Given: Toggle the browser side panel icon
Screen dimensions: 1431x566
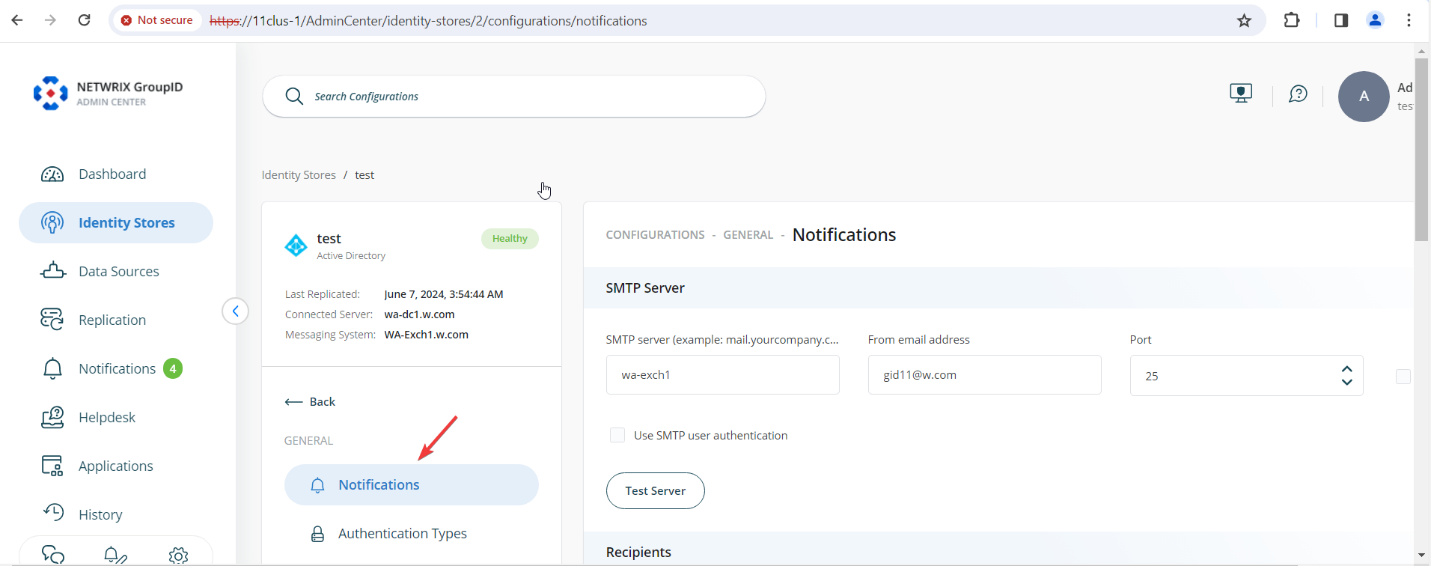Looking at the screenshot, I should [x=1341, y=20].
